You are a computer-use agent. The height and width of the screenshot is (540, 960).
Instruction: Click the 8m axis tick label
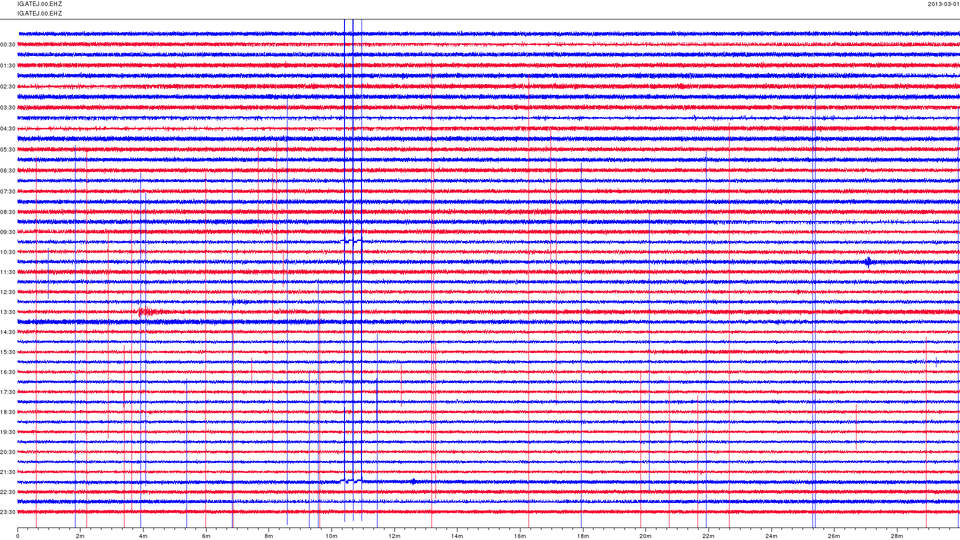tap(269, 536)
